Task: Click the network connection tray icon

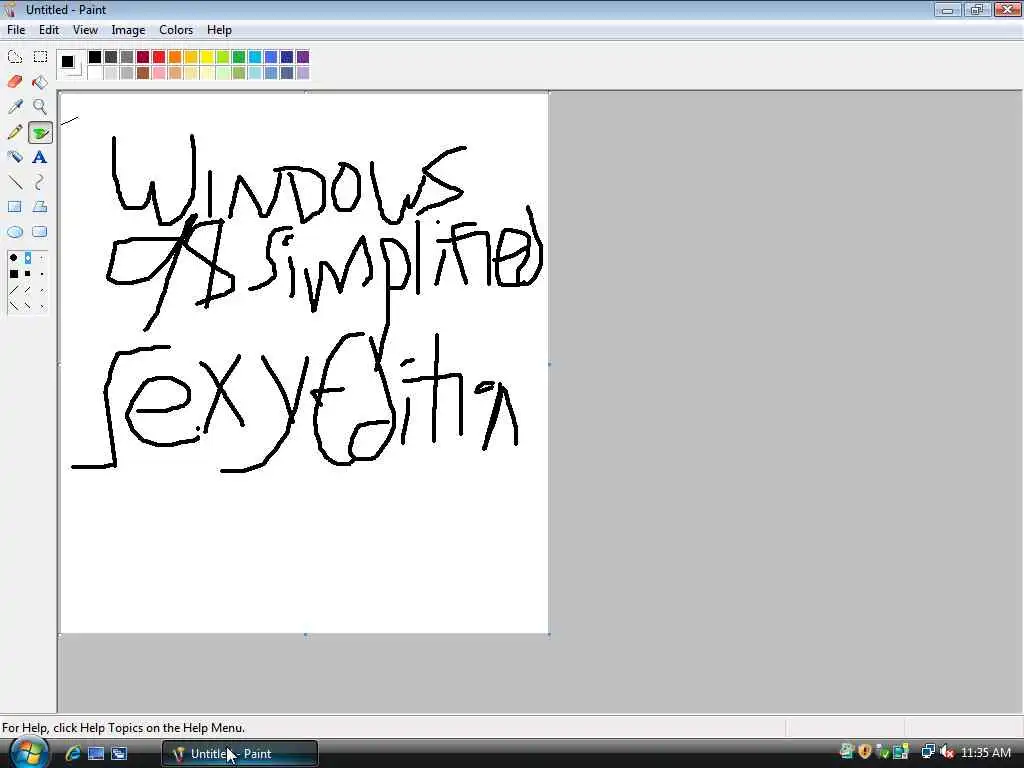Action: pos(928,752)
